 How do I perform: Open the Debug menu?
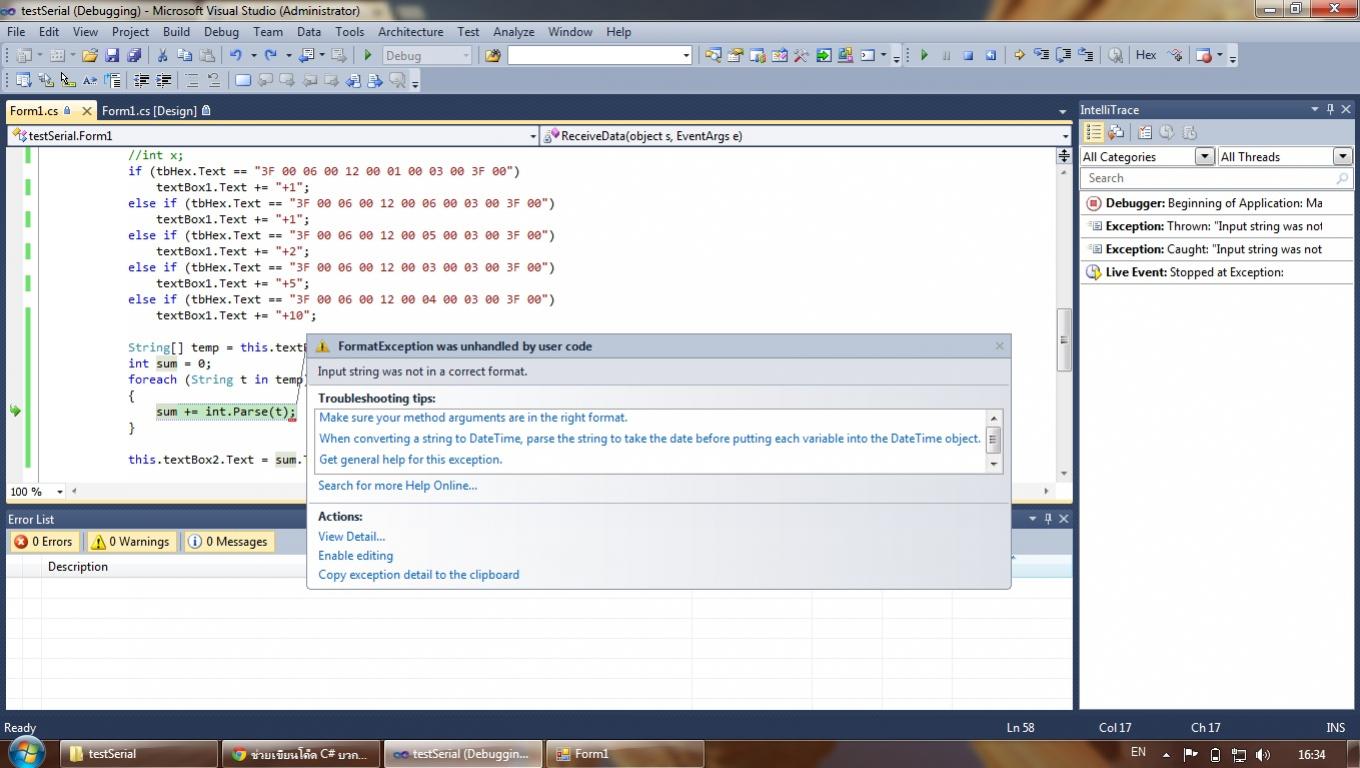click(221, 32)
